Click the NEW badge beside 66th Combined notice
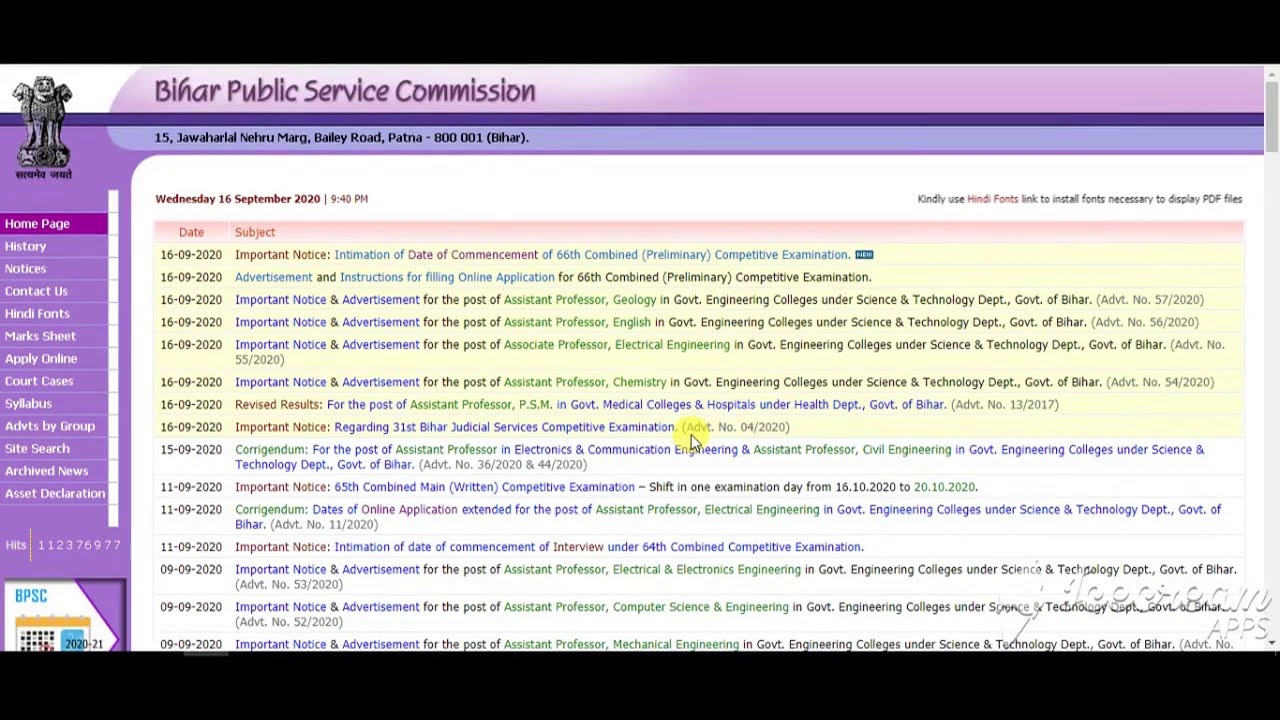This screenshot has height=720, width=1280. [864, 255]
